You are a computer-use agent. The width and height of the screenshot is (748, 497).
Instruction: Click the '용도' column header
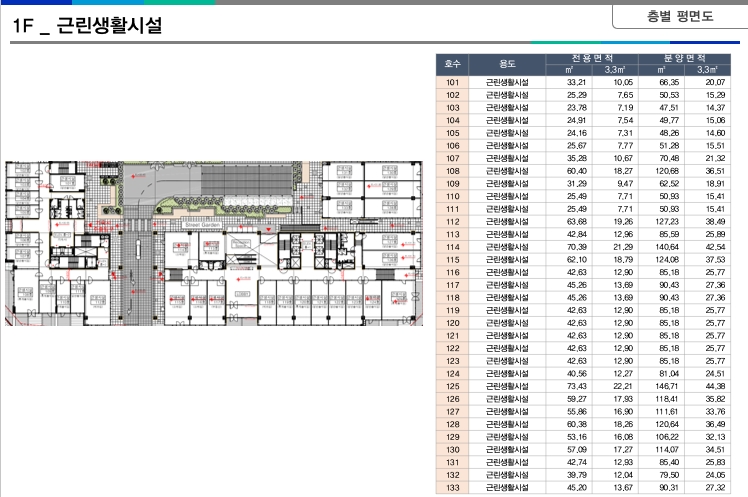point(507,64)
